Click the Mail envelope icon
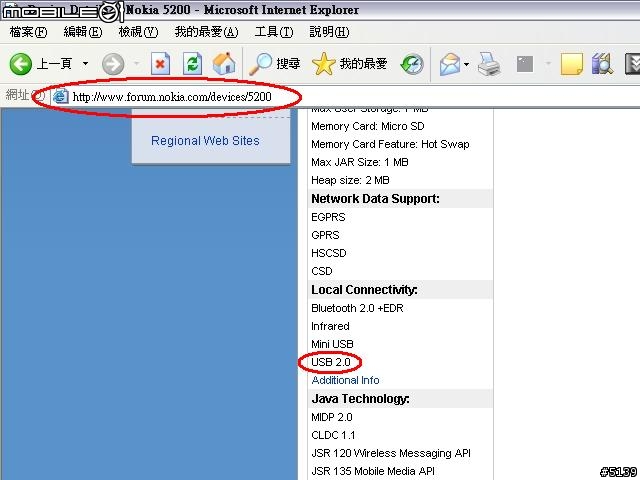Image resolution: width=640 pixels, height=480 pixels. click(x=450, y=64)
